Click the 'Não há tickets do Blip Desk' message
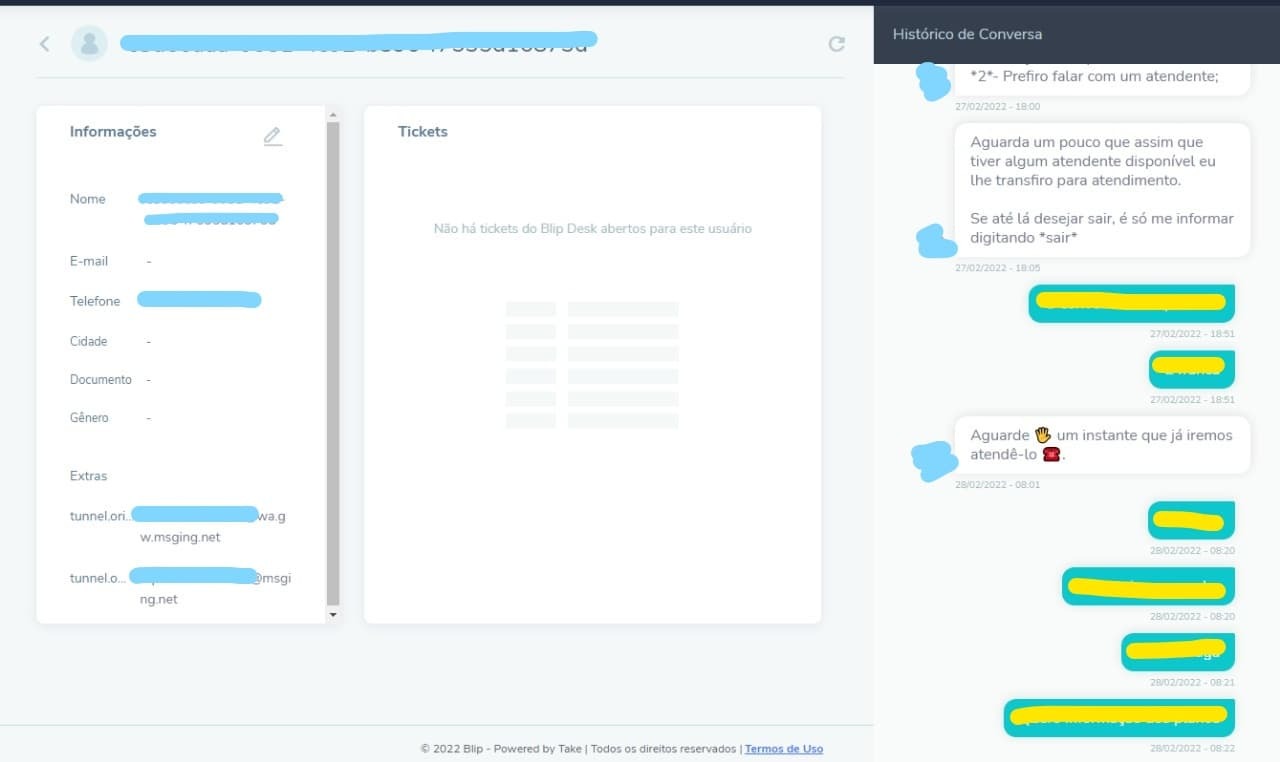Viewport: 1280px width, 762px height. (x=593, y=229)
